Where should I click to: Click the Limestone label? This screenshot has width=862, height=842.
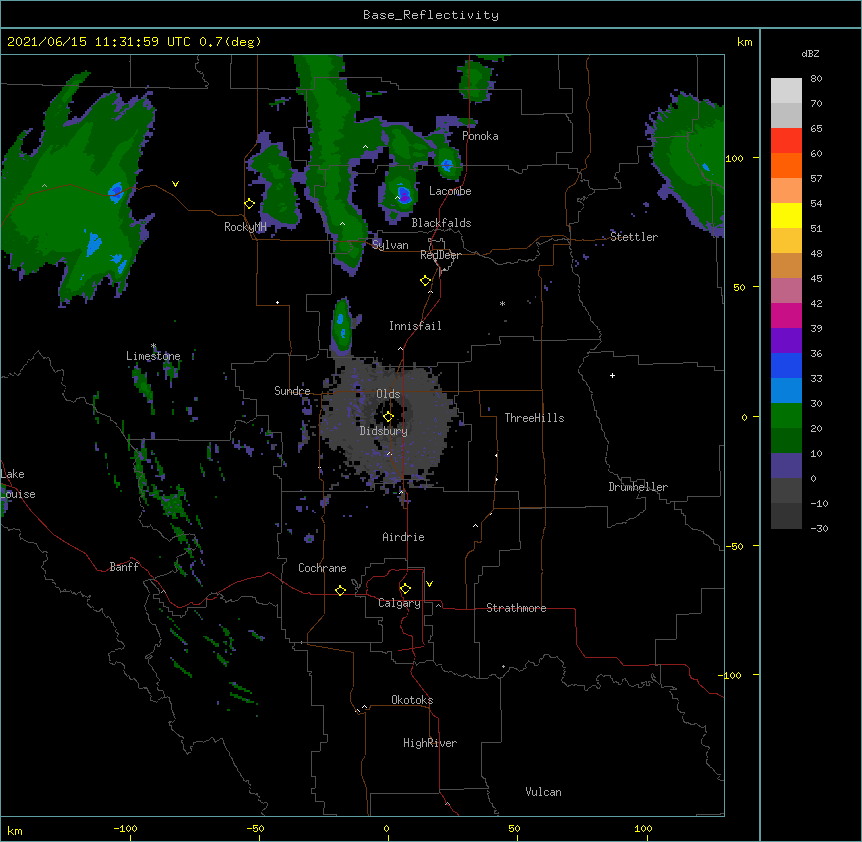click(x=153, y=356)
